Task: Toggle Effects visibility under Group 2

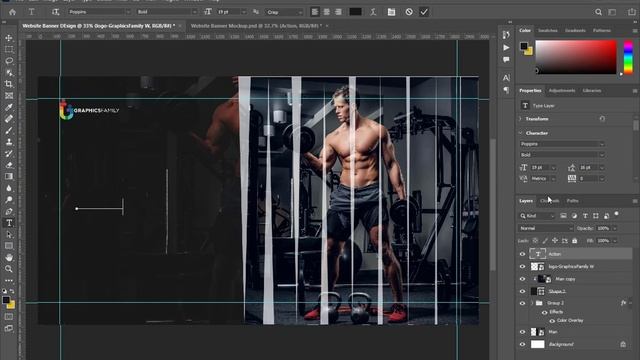Action: click(544, 312)
